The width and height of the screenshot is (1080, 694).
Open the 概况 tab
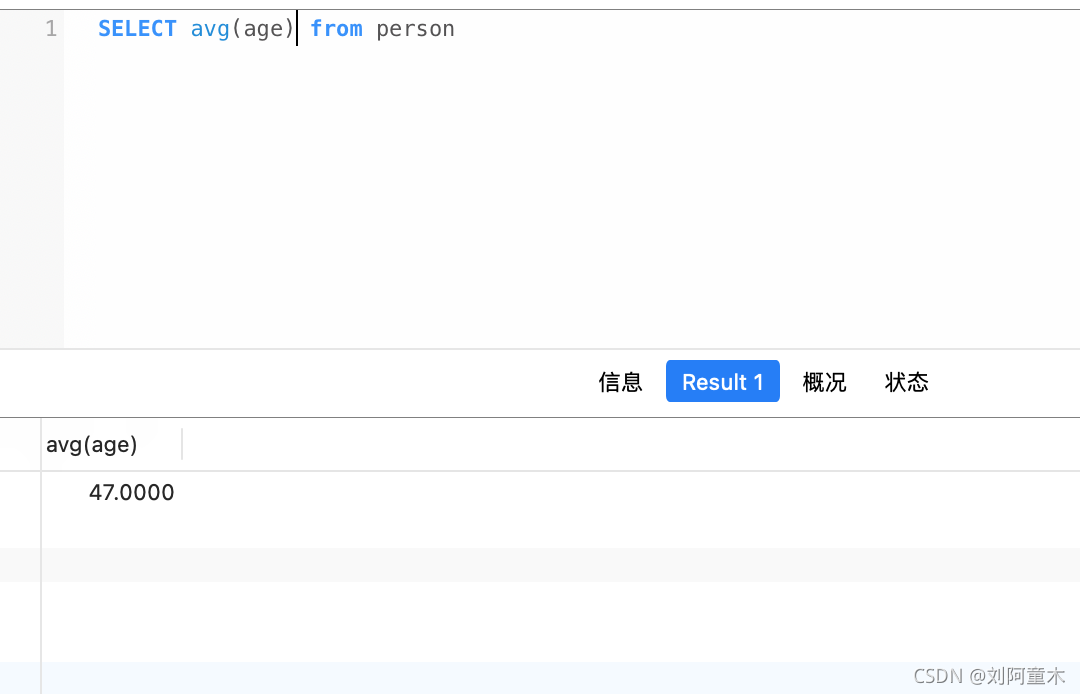(824, 382)
